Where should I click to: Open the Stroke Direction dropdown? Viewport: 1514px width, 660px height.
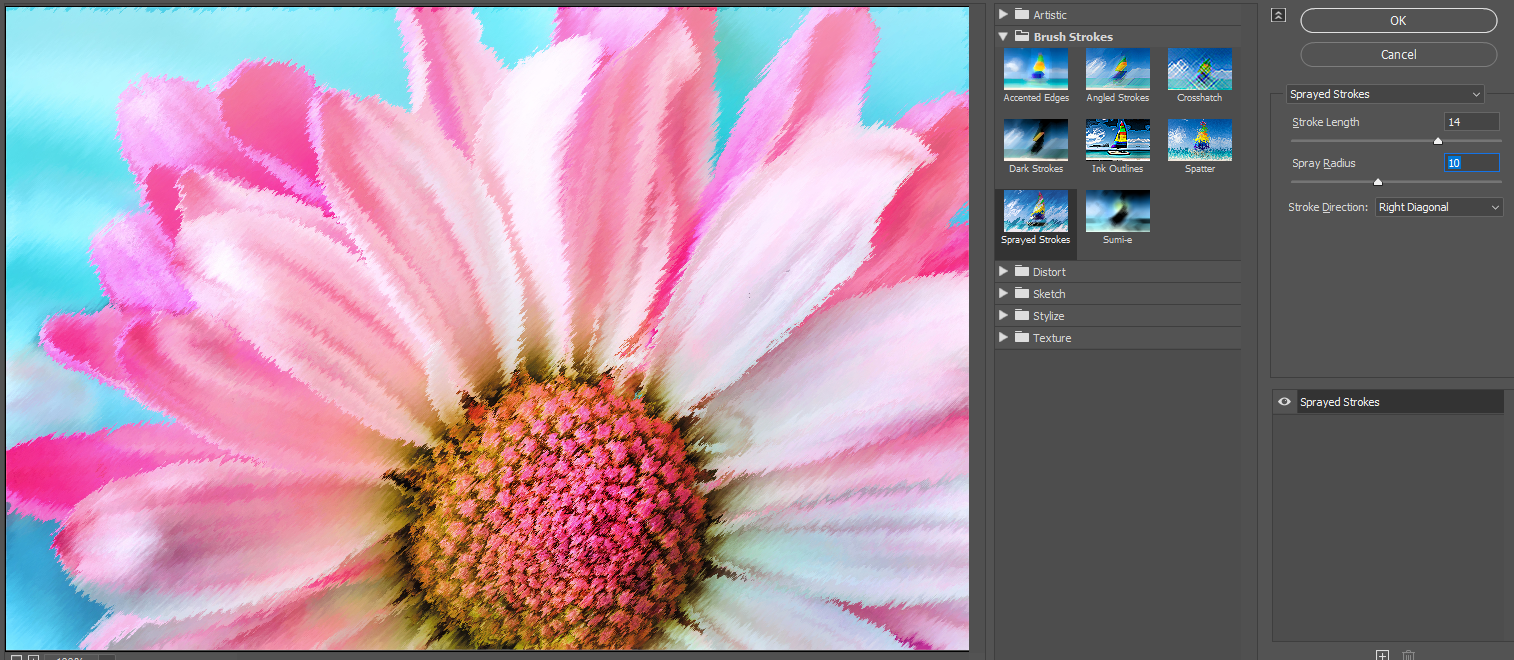click(x=1439, y=207)
